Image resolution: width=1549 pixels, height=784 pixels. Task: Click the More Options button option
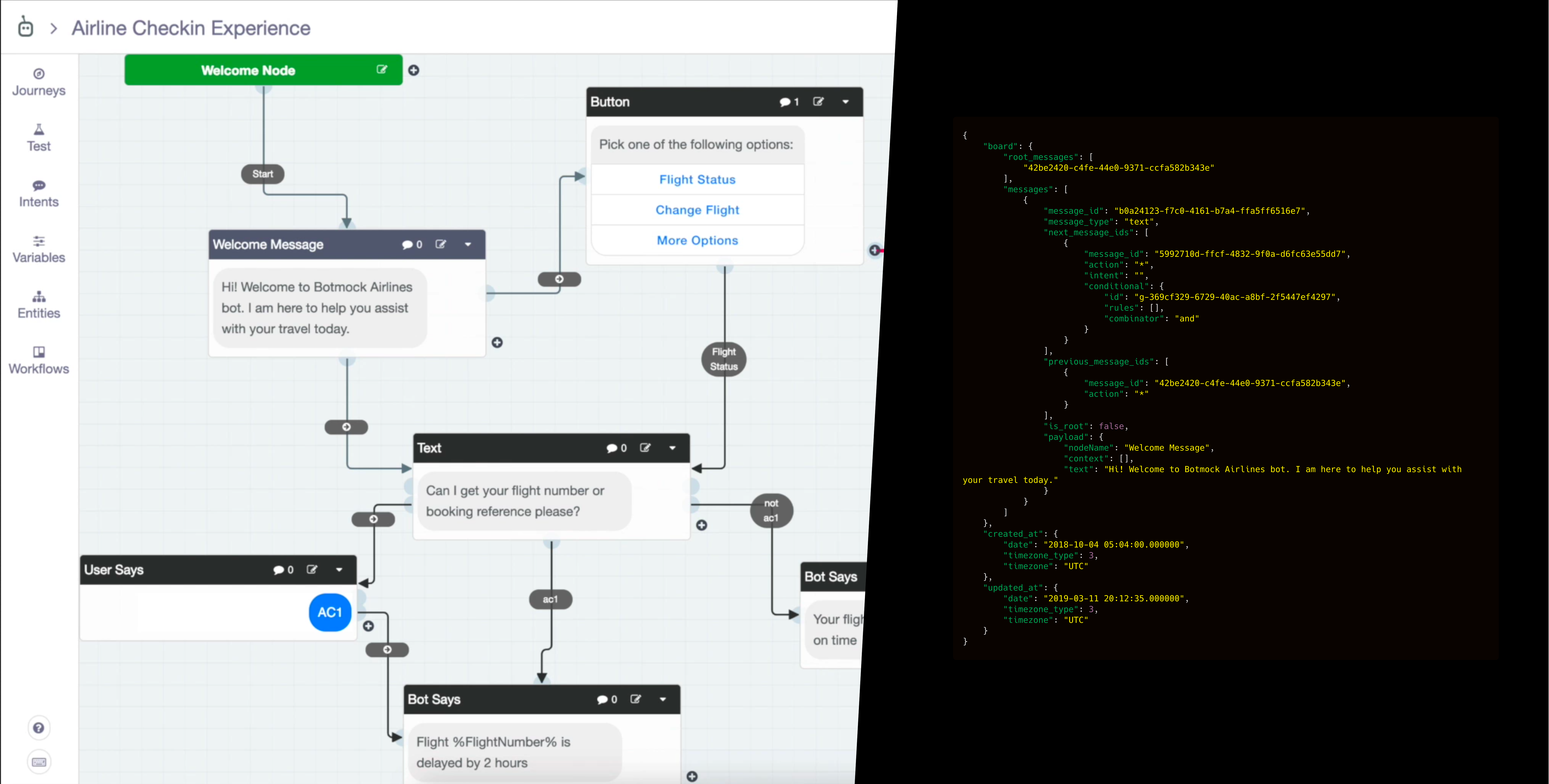pyautogui.click(x=697, y=240)
